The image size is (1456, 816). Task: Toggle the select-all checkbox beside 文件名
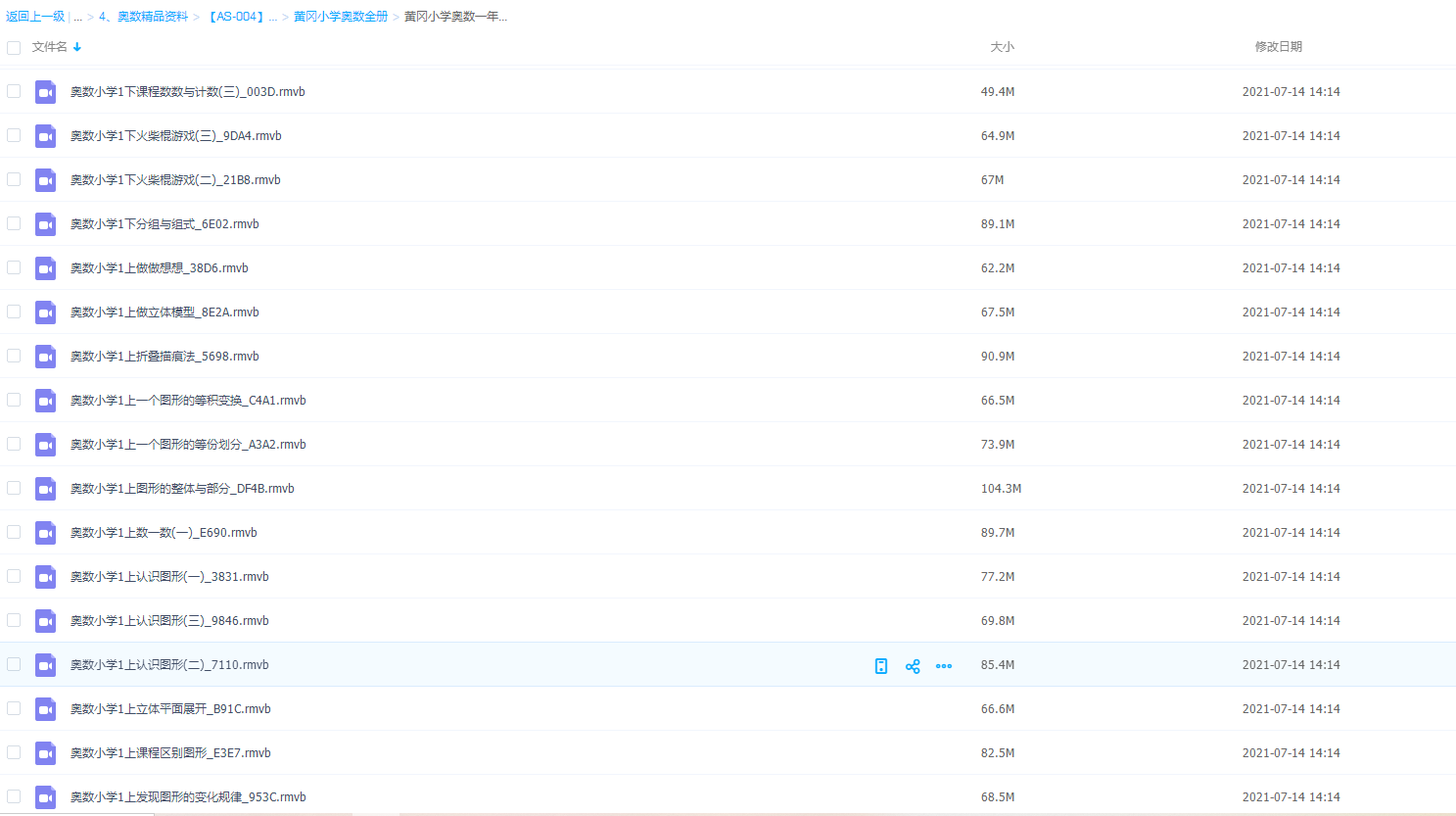[x=14, y=47]
